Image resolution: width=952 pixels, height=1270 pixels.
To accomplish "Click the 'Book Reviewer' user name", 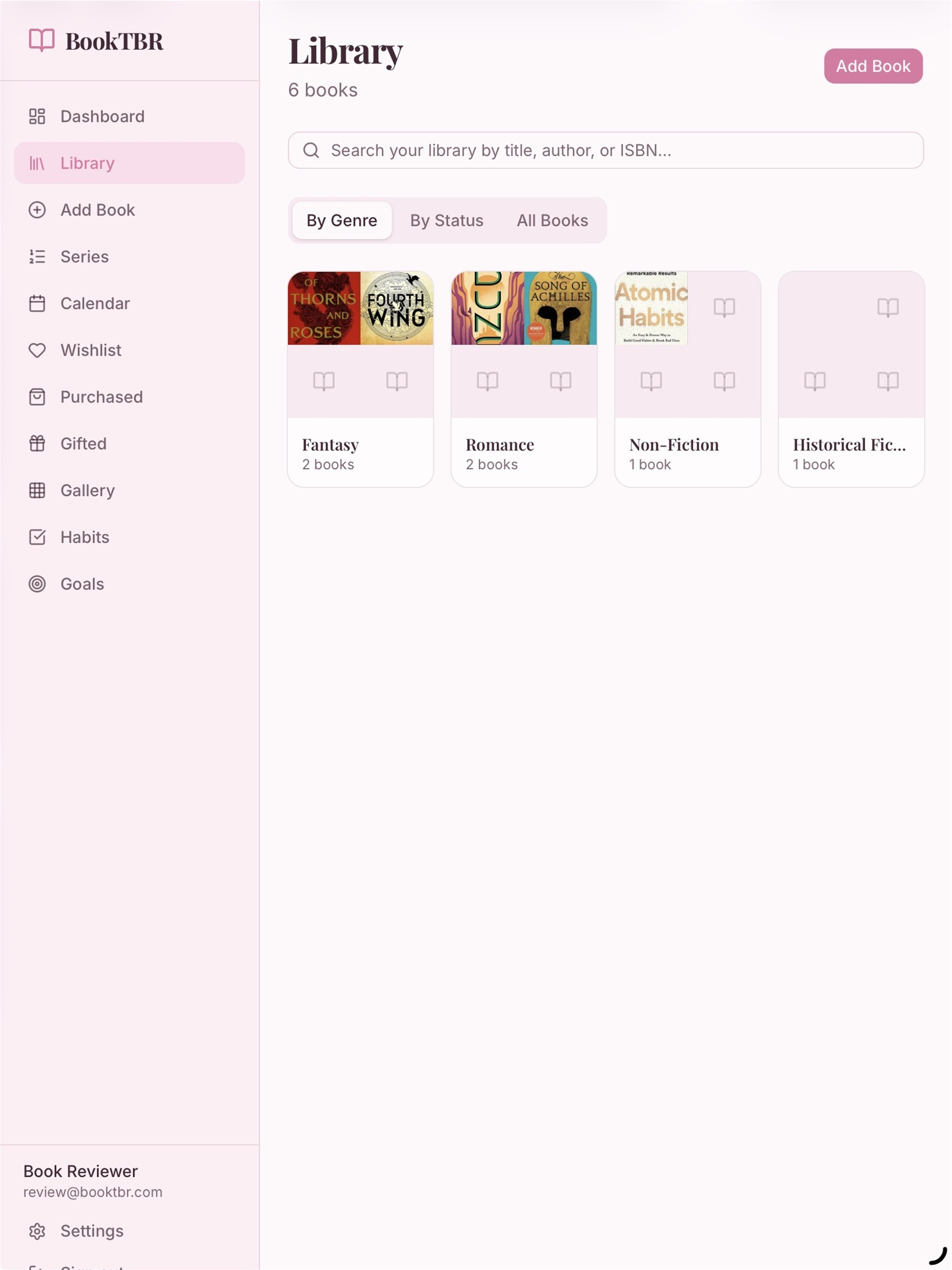I will click(81, 1171).
